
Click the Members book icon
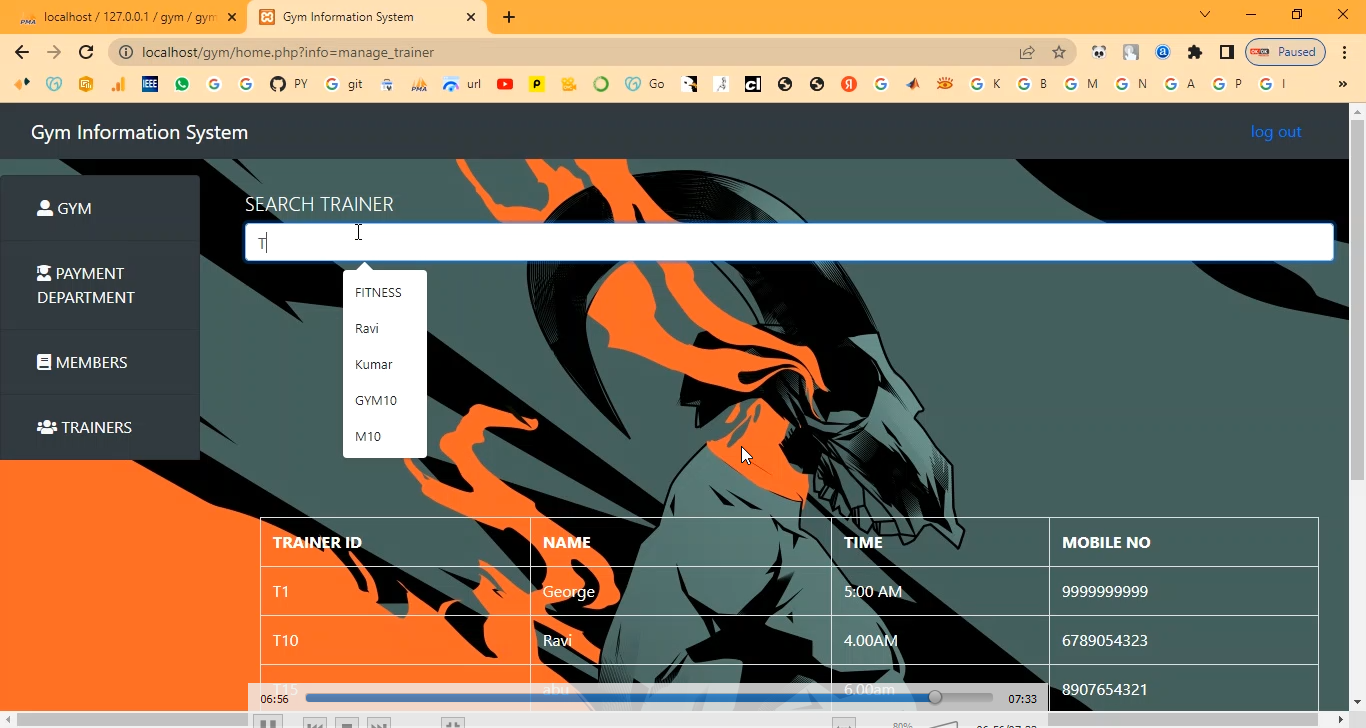click(x=44, y=362)
